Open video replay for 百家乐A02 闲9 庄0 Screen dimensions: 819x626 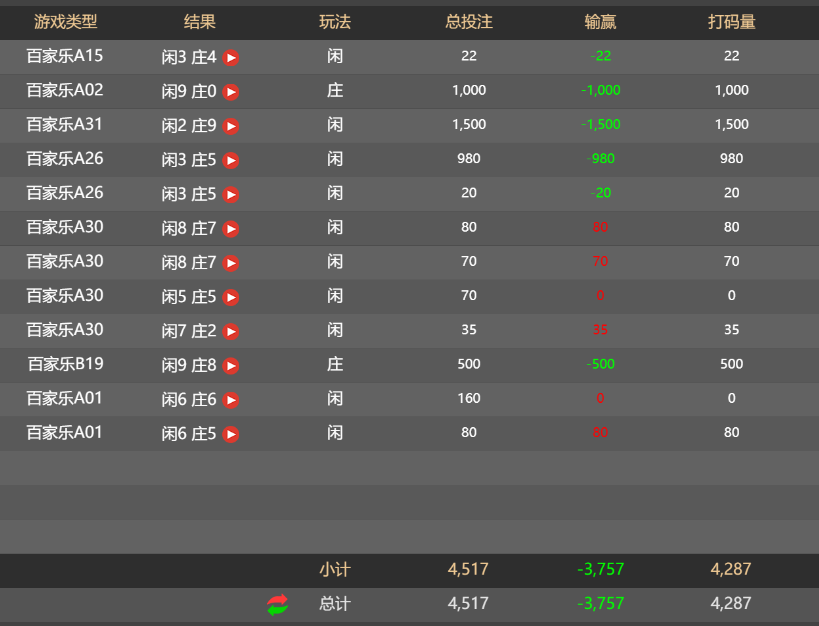231,92
